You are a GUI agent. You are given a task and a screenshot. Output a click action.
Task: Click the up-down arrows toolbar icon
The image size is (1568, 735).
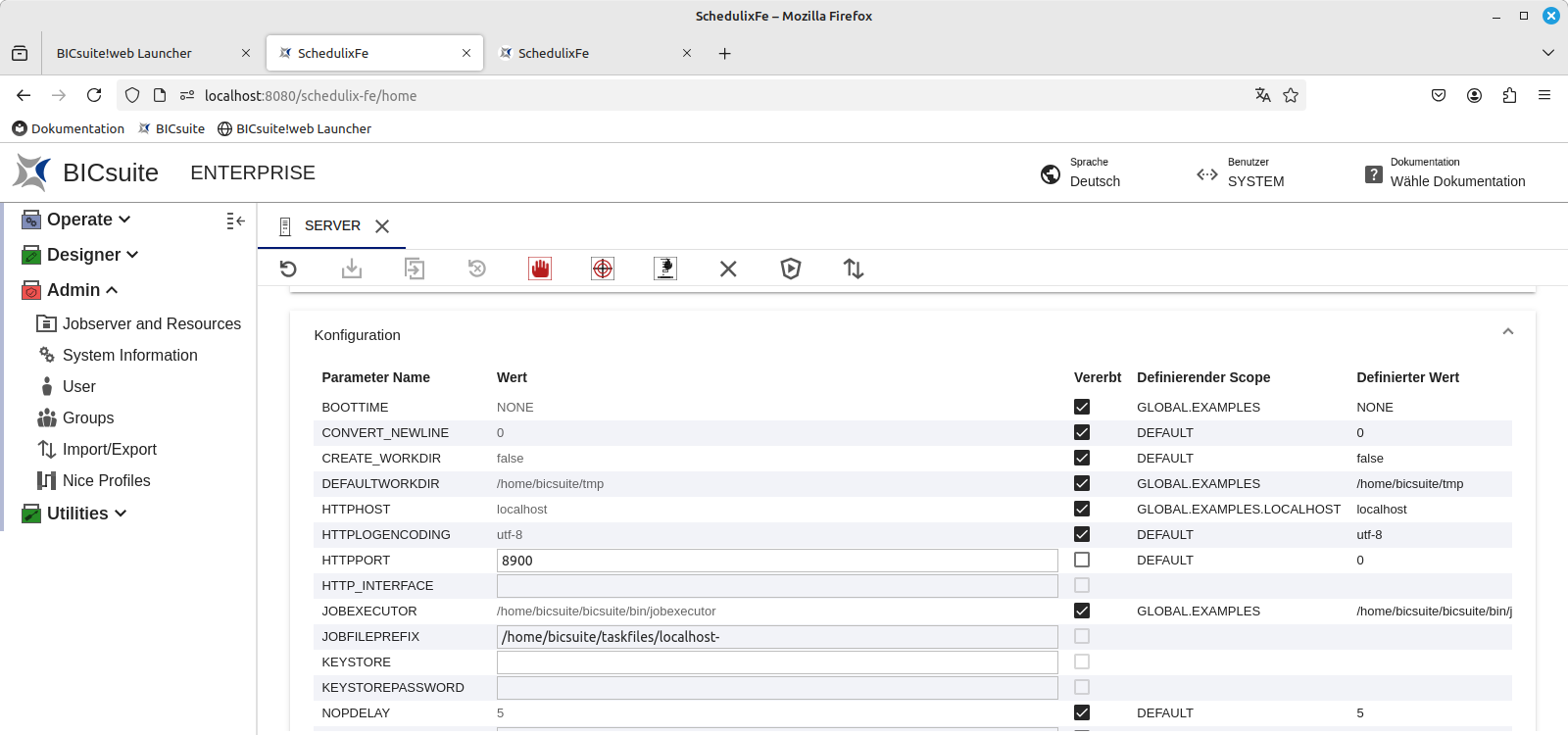[x=854, y=269]
